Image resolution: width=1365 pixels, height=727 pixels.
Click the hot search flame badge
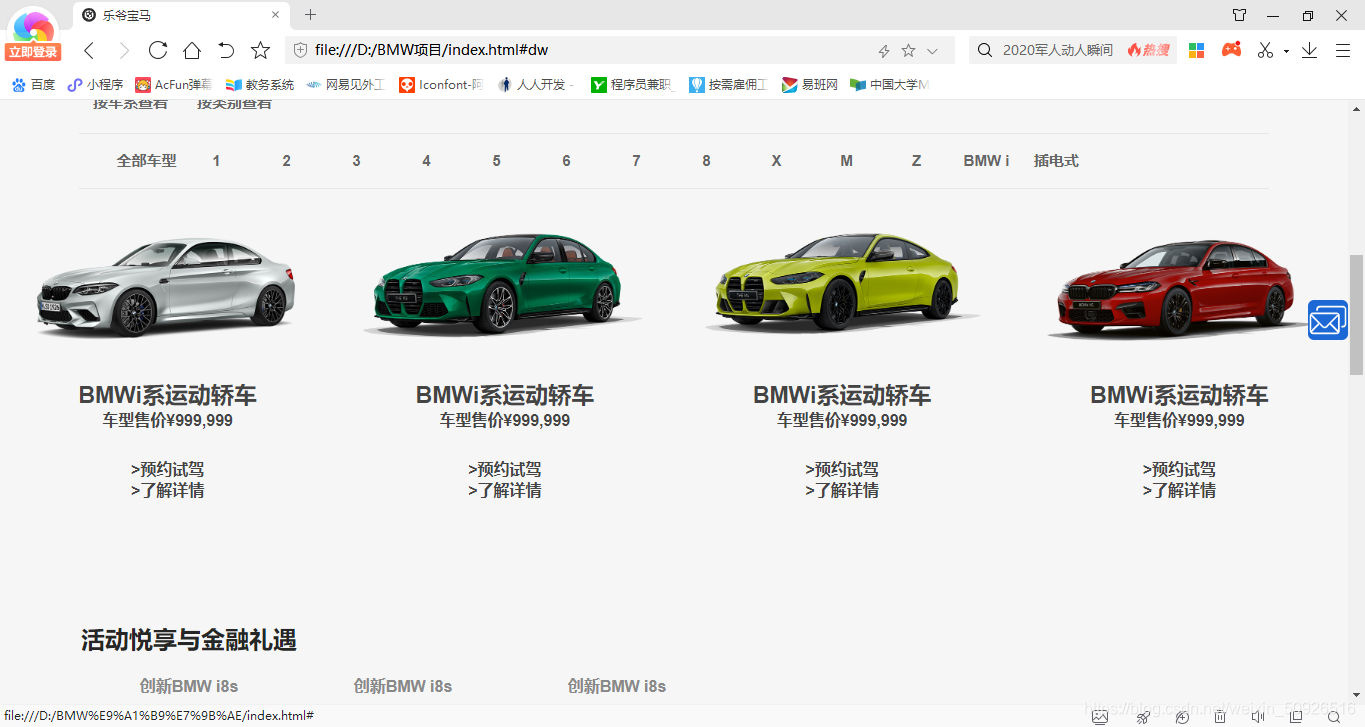coord(1148,50)
